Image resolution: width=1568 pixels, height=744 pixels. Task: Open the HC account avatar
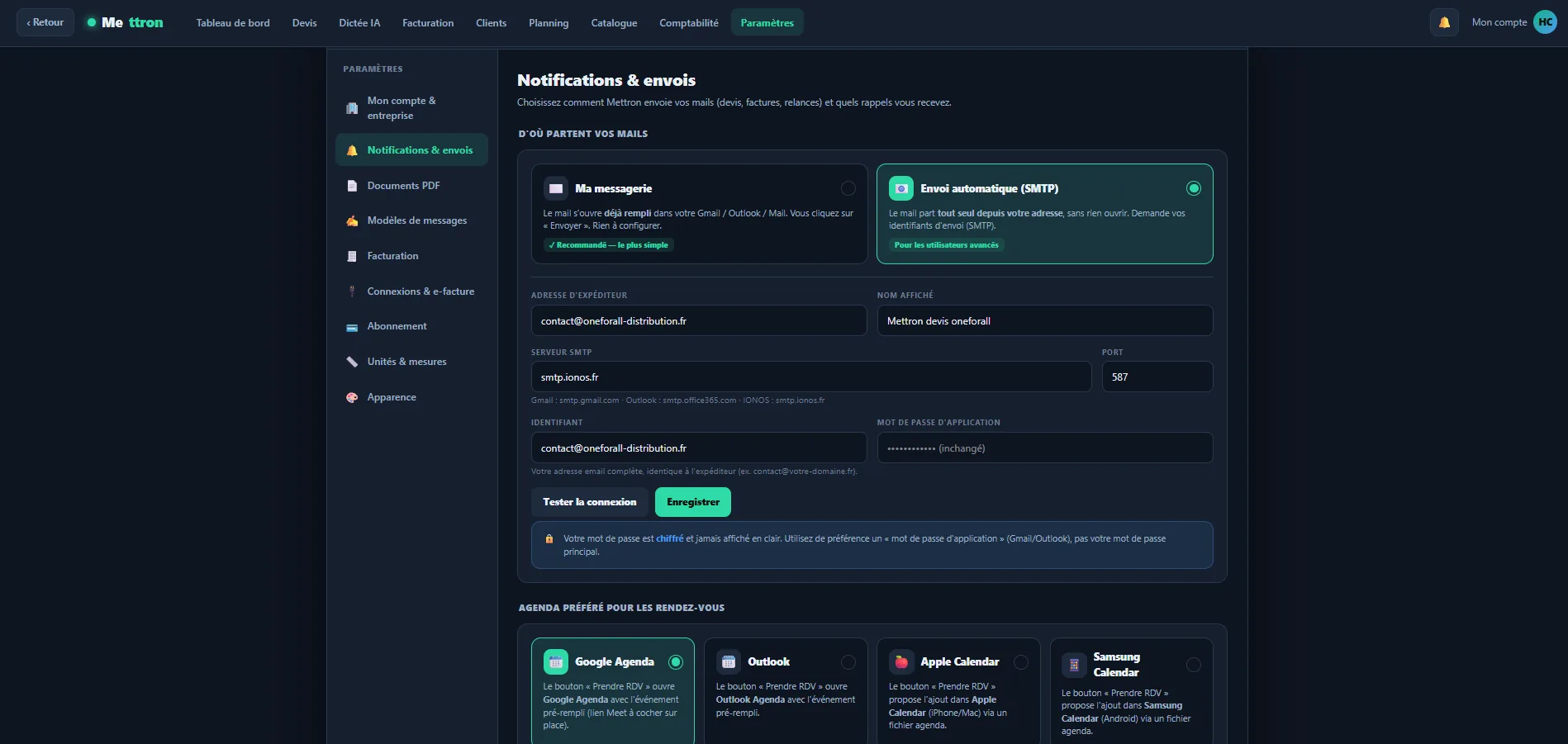pyautogui.click(x=1545, y=22)
